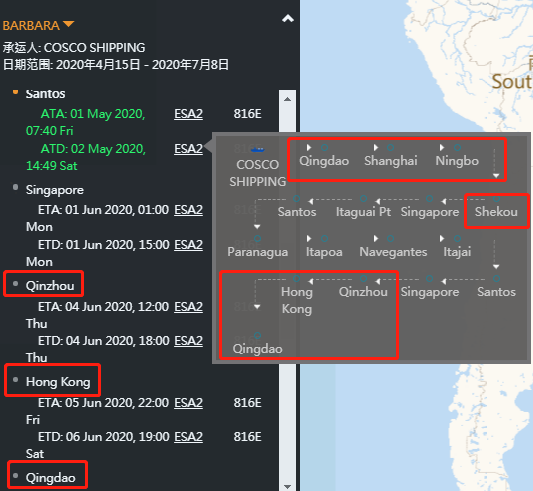Select the Navegantes stop circle marker
The image size is (533, 491).
[x=390, y=238]
